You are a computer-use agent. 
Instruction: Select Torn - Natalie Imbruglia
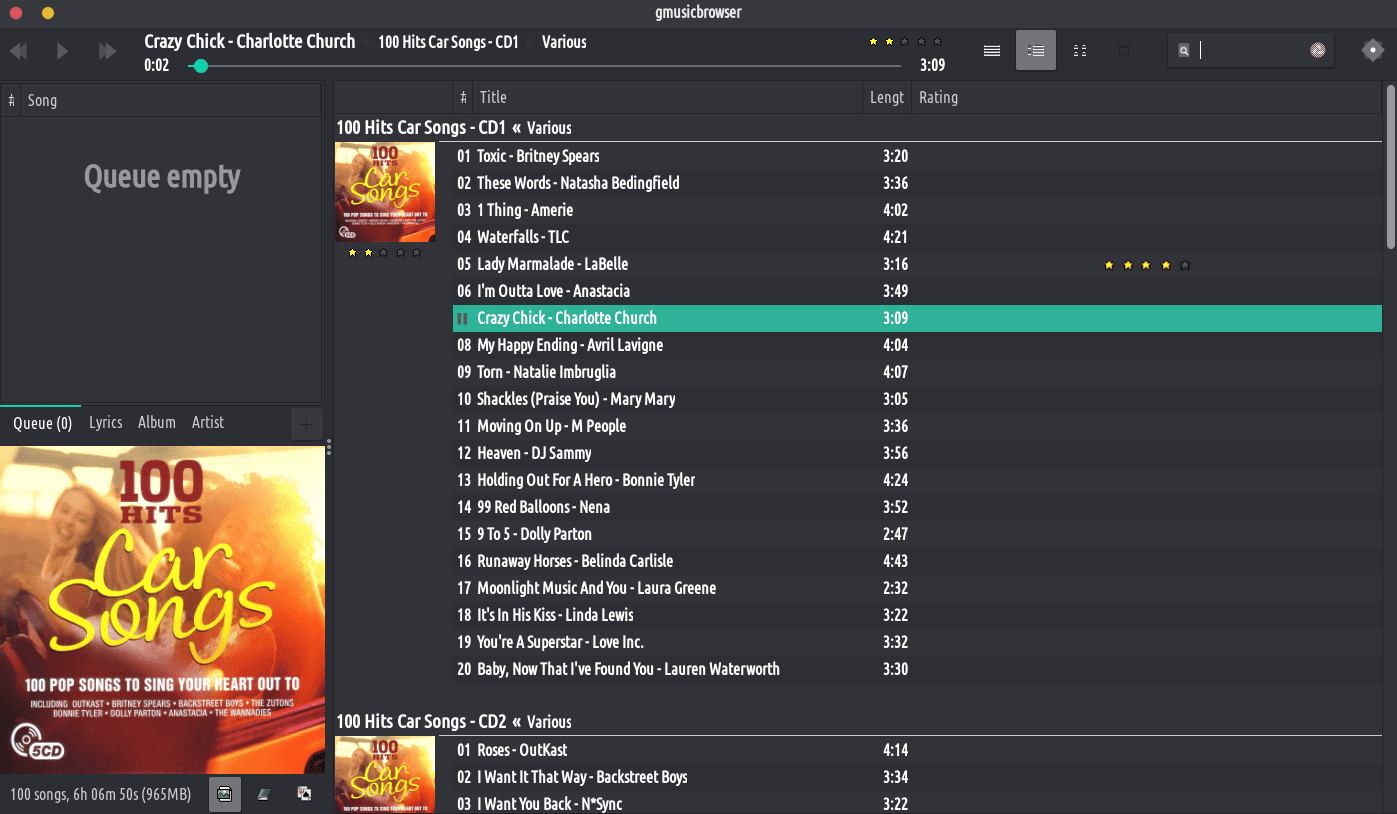[x=917, y=372]
